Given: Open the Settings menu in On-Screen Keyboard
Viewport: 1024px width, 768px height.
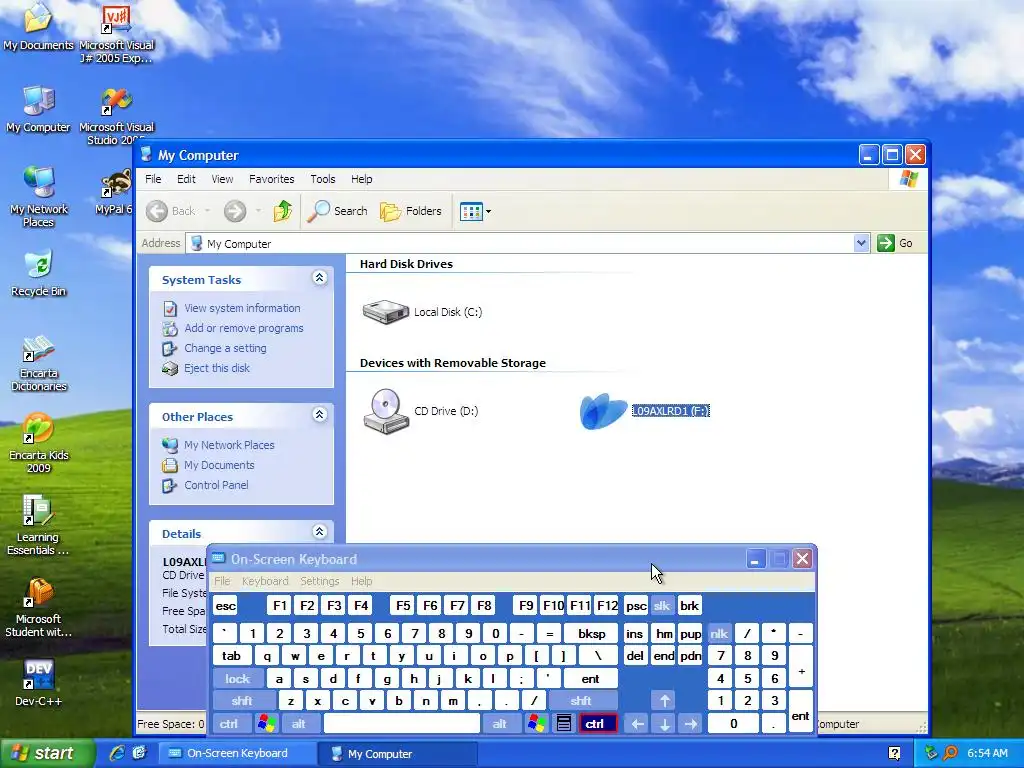Looking at the screenshot, I should point(319,581).
